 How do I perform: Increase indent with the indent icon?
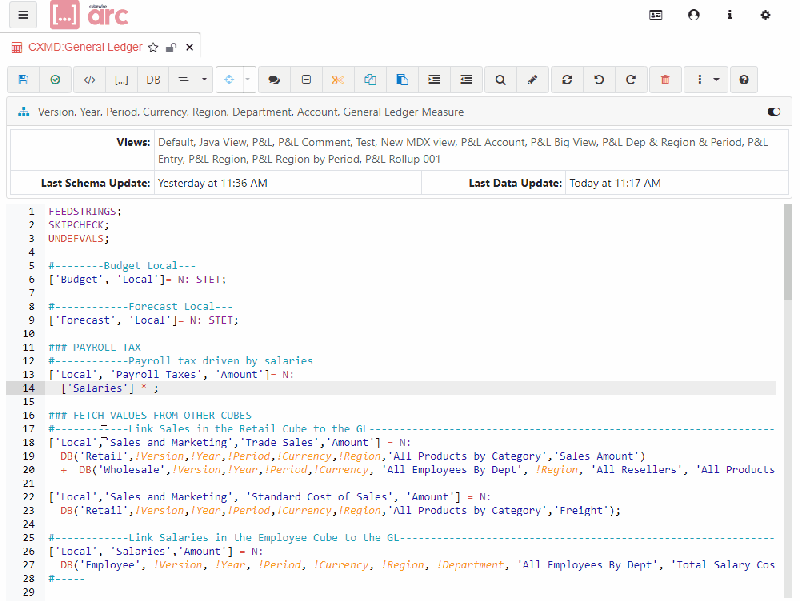(434, 80)
